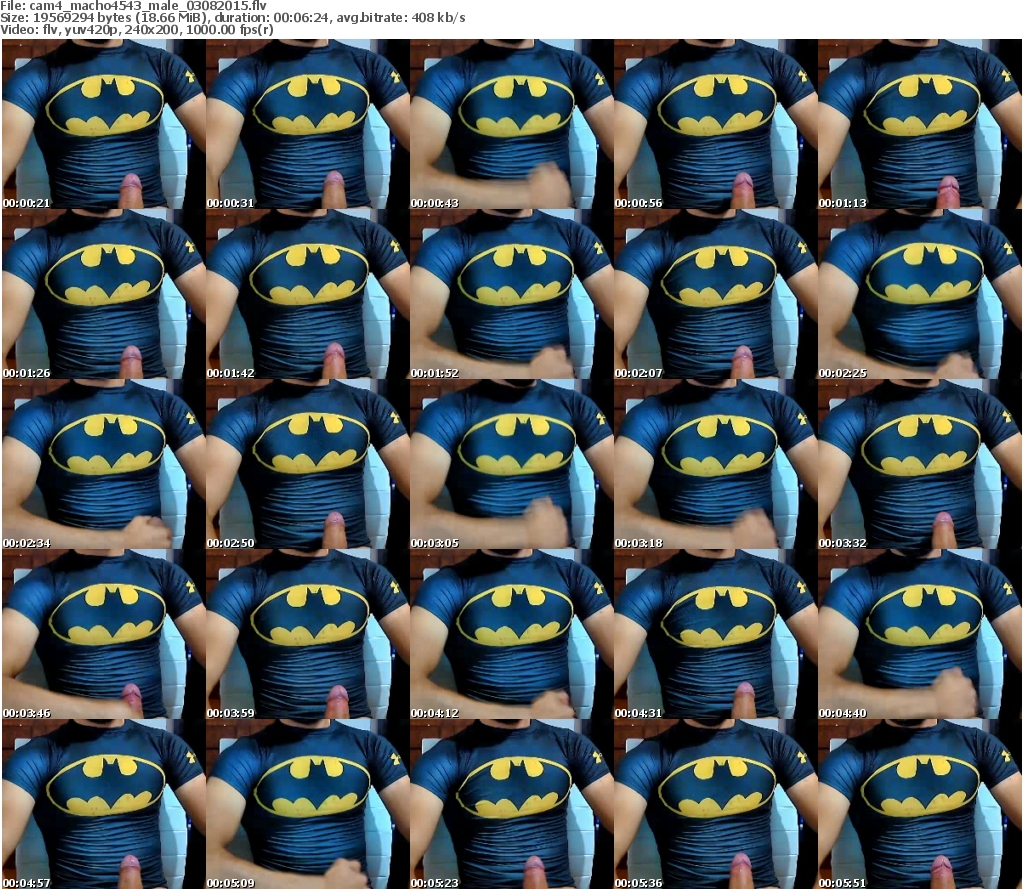Image resolution: width=1024 pixels, height=889 pixels.
Task: Select the frame stamped 00:05:51
Action: tap(920, 803)
